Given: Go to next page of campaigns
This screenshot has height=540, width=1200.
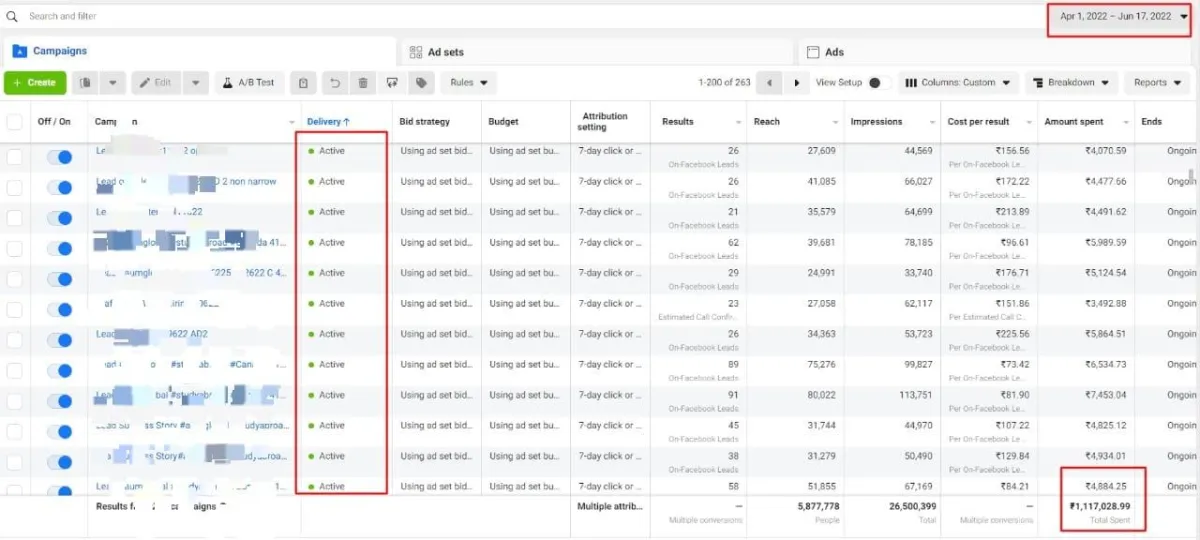Looking at the screenshot, I should tap(796, 83).
